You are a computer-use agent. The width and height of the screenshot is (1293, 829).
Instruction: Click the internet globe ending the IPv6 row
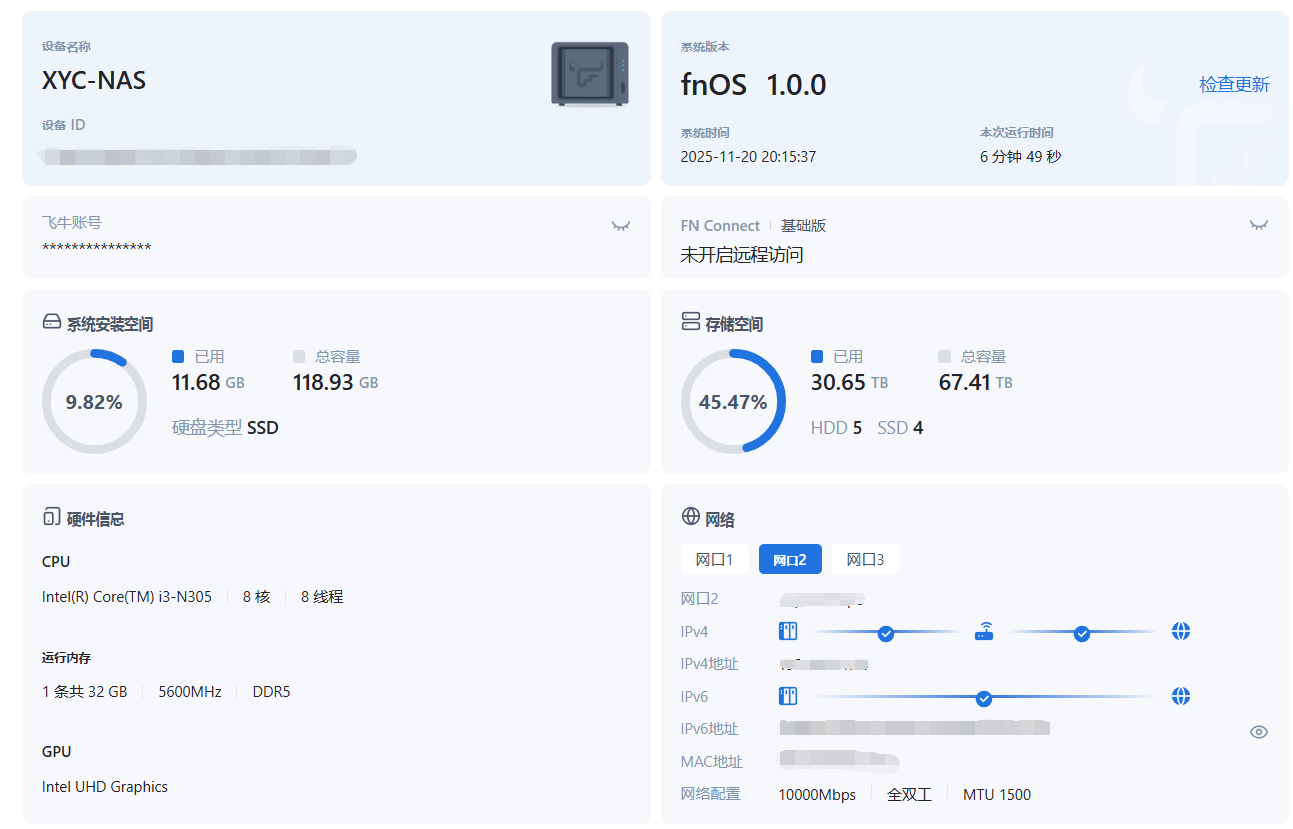[1181, 696]
